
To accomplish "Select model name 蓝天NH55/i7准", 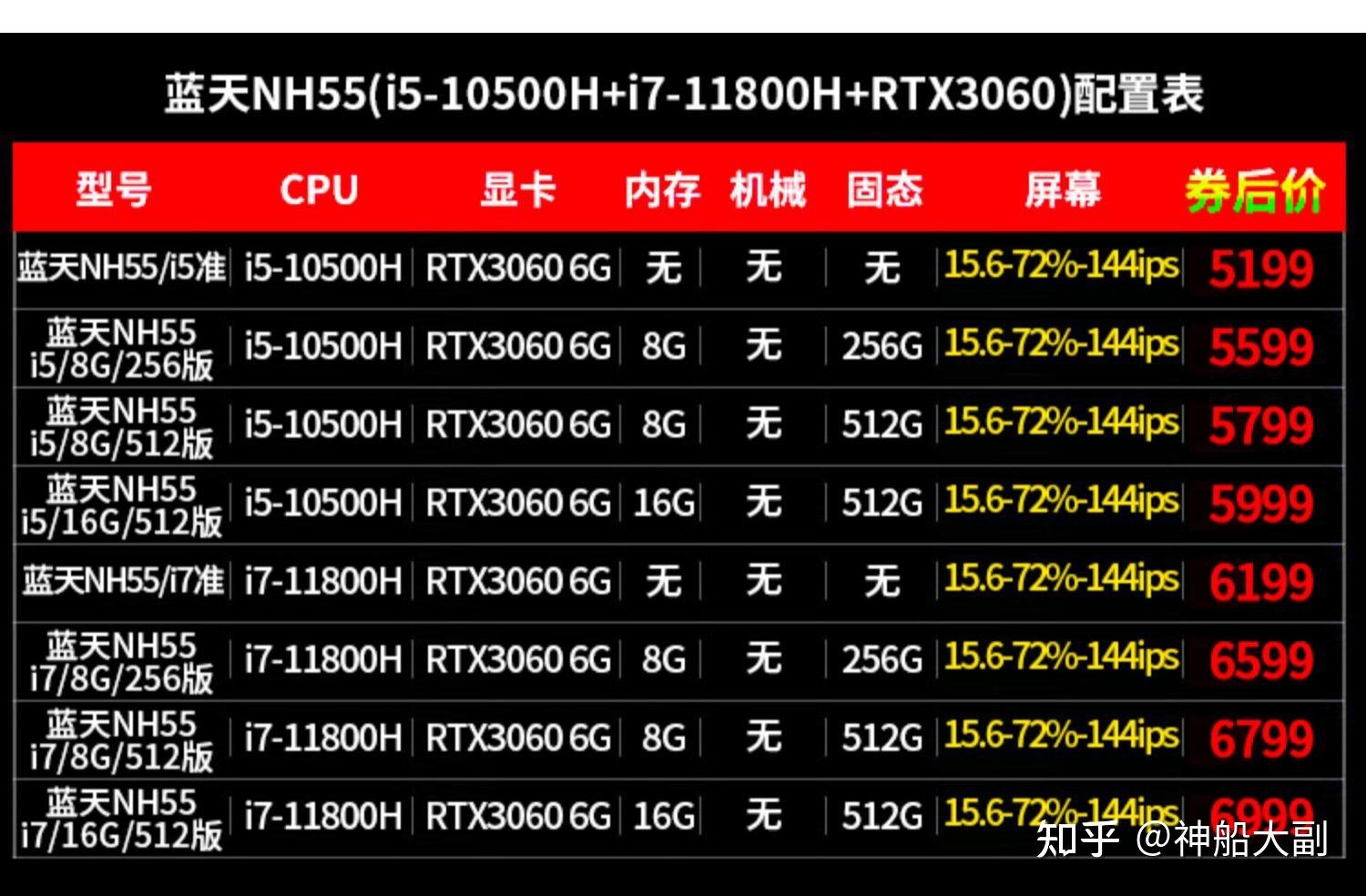I will (x=122, y=581).
